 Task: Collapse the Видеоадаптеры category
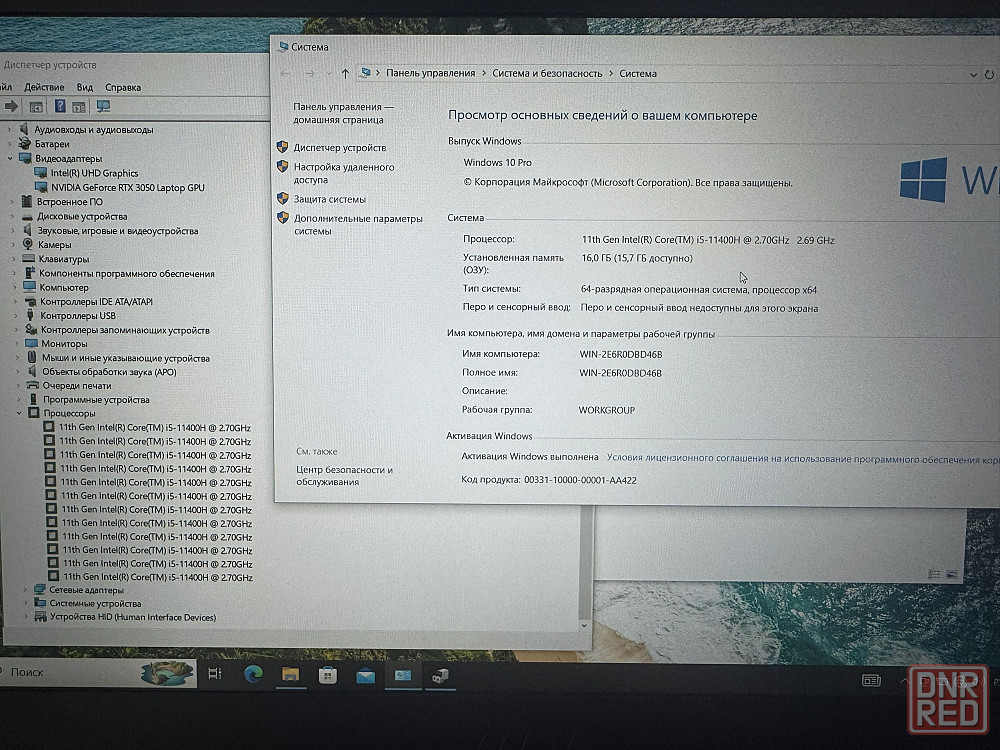10,158
